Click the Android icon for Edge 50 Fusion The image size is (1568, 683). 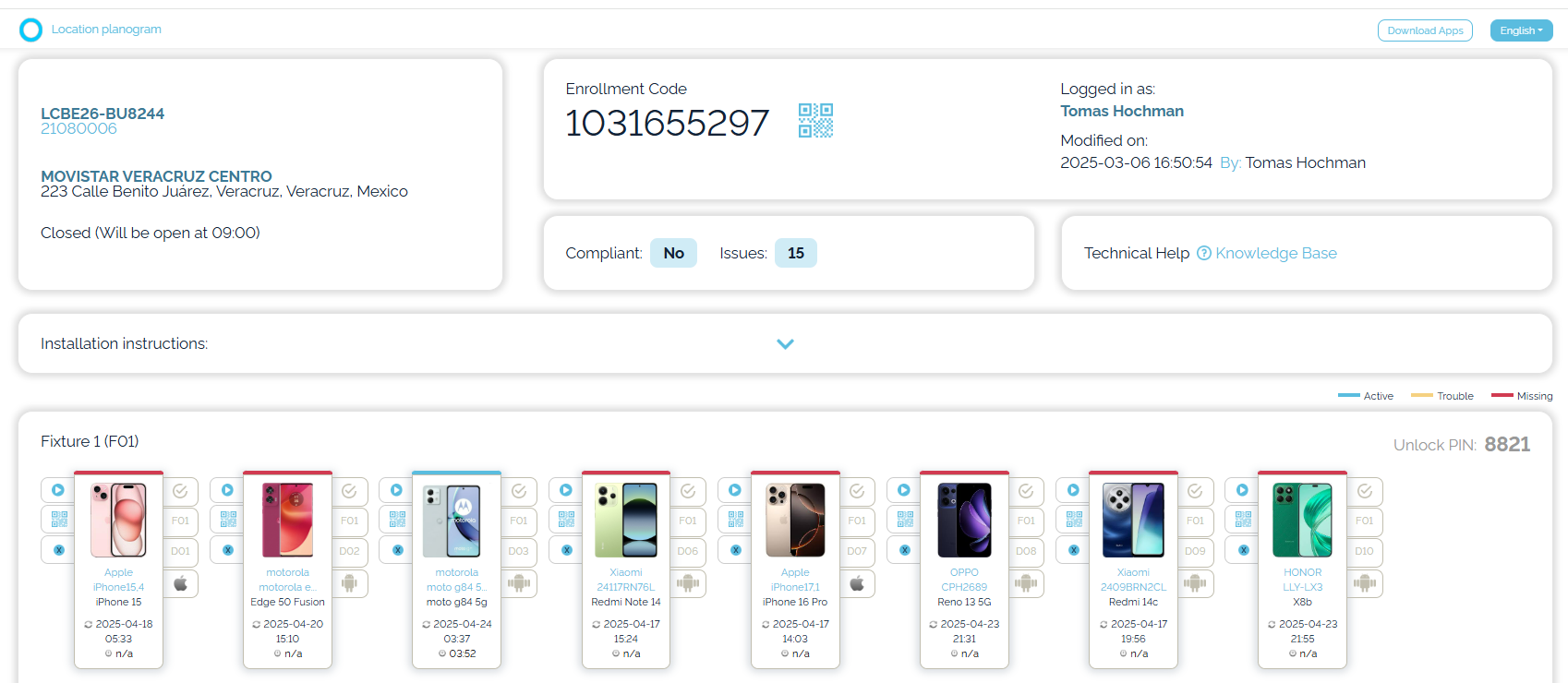350,583
